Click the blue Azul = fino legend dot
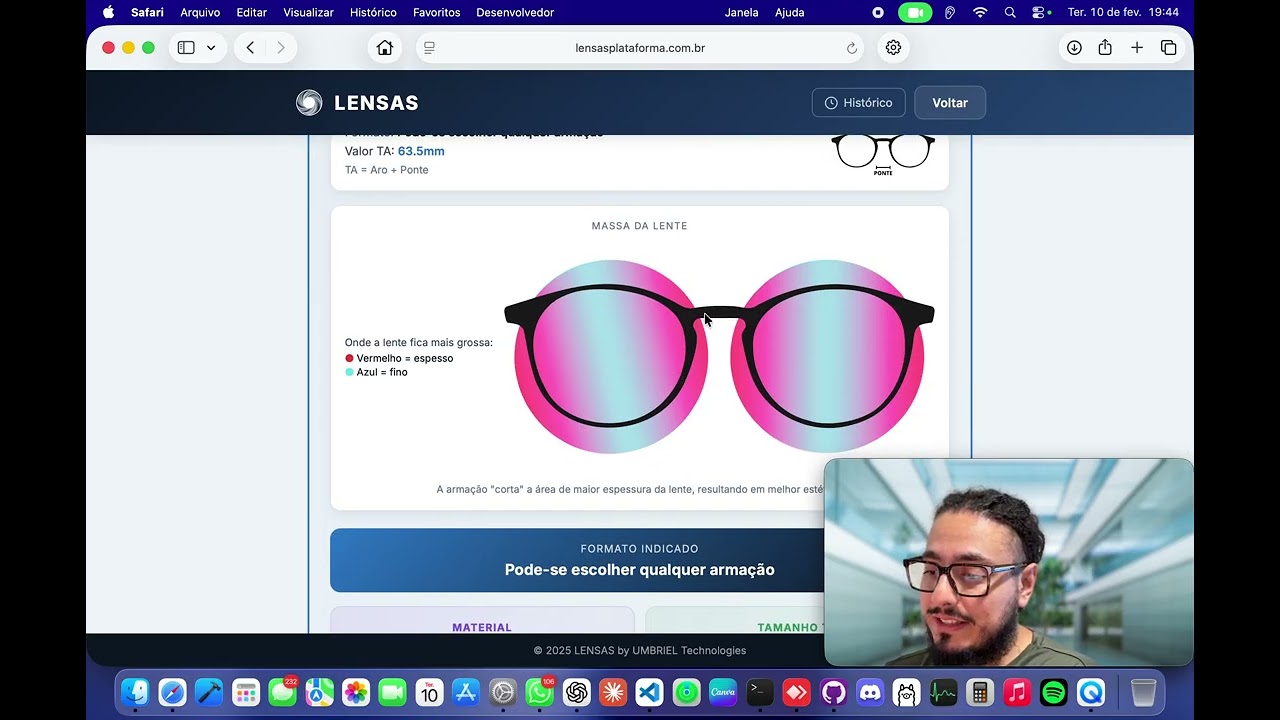Image resolution: width=1280 pixels, height=720 pixels. (349, 372)
